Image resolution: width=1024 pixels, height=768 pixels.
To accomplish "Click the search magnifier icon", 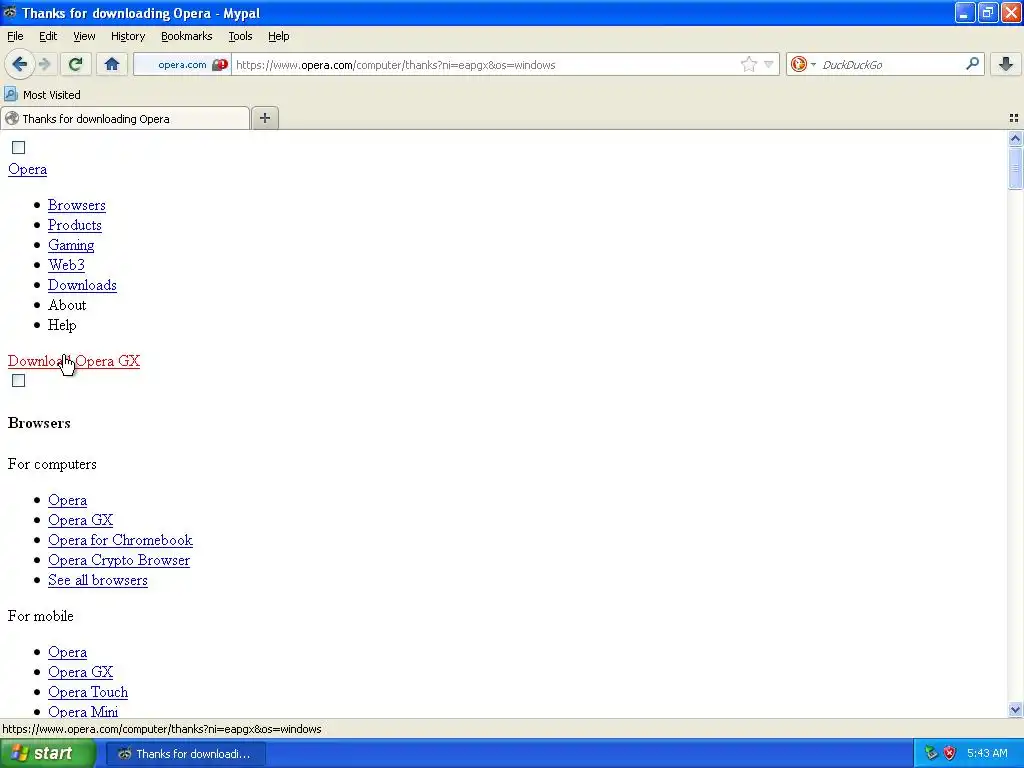I will (972, 64).
